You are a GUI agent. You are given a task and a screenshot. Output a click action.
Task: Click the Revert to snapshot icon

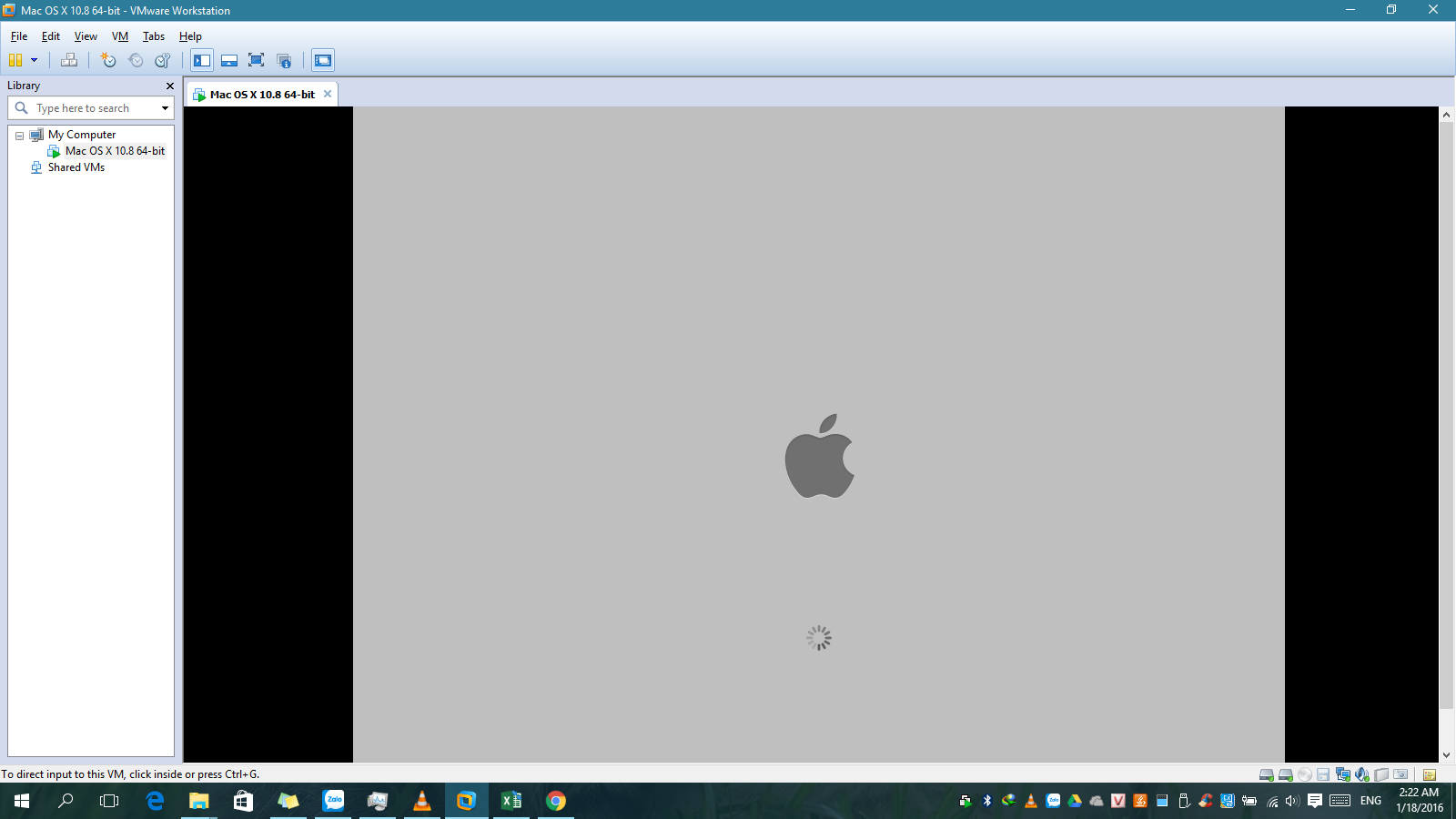(136, 60)
